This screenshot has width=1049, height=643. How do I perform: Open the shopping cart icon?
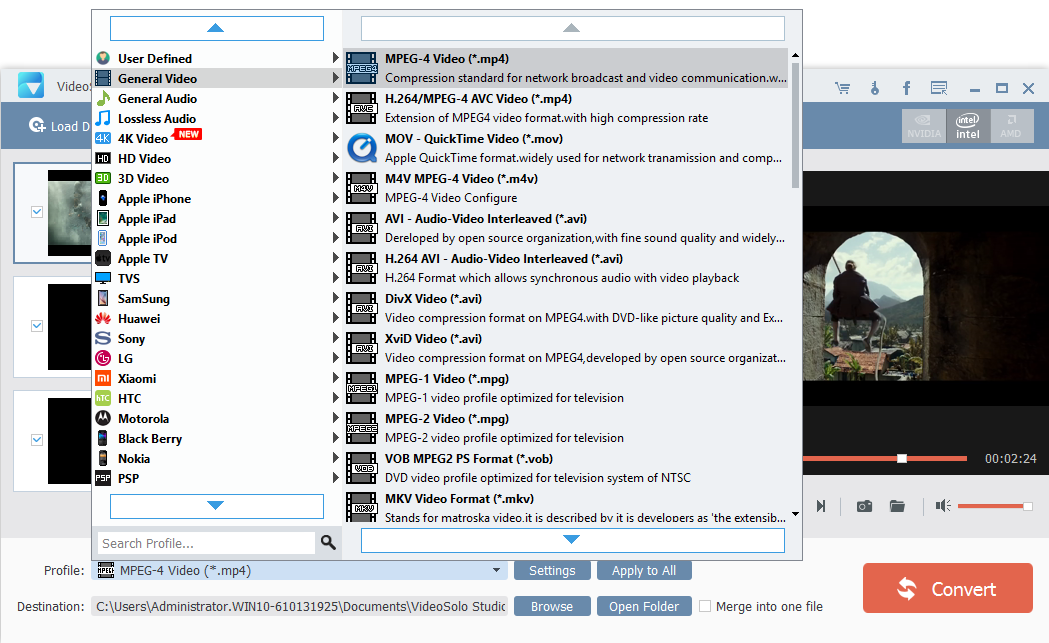point(842,88)
